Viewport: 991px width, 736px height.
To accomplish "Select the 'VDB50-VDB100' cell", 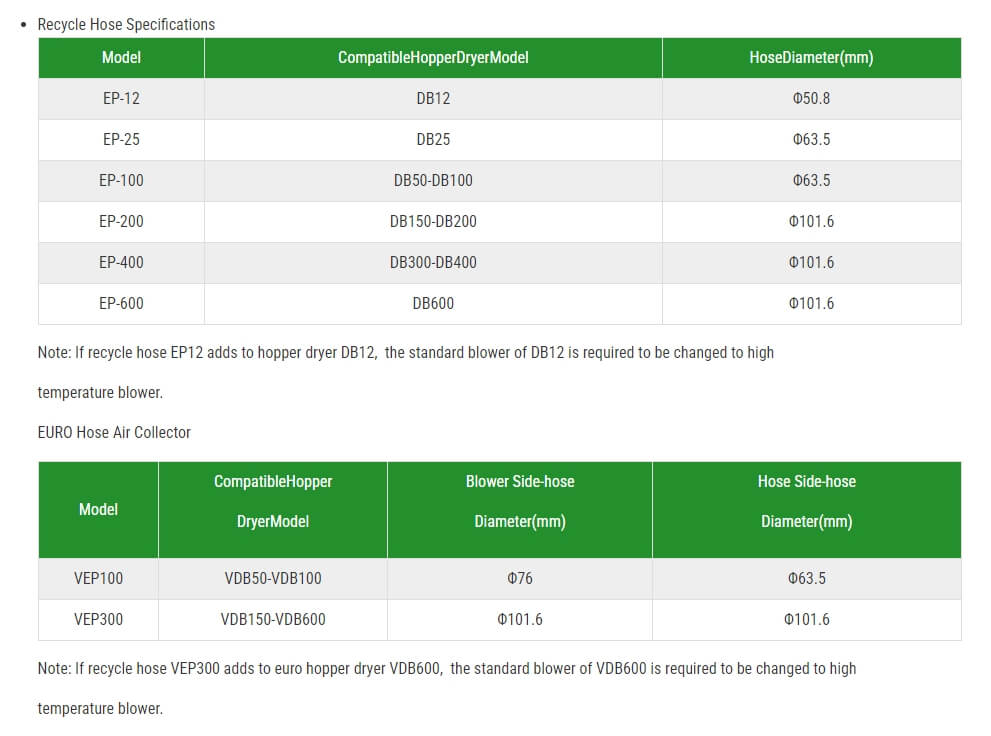I will click(273, 579).
